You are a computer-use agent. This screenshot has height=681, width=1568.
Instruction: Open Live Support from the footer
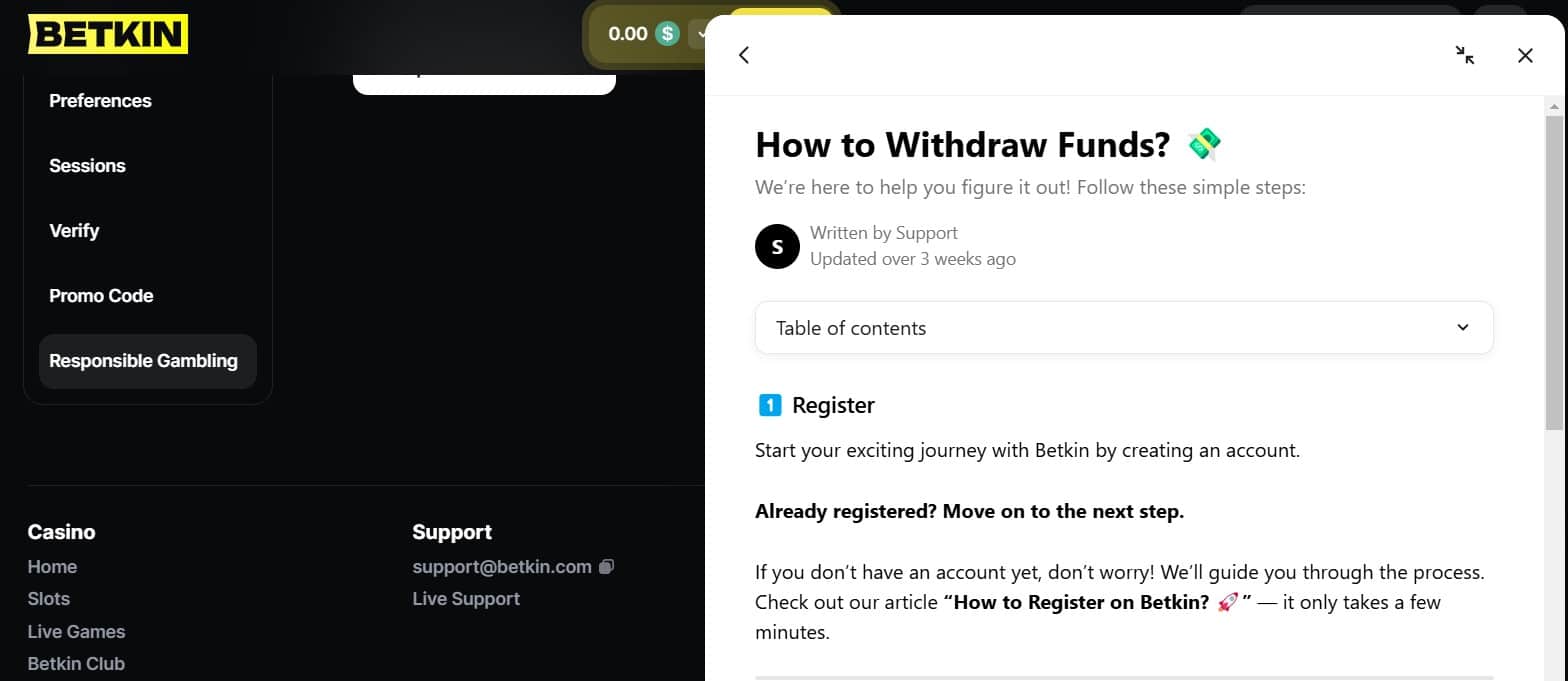(466, 599)
